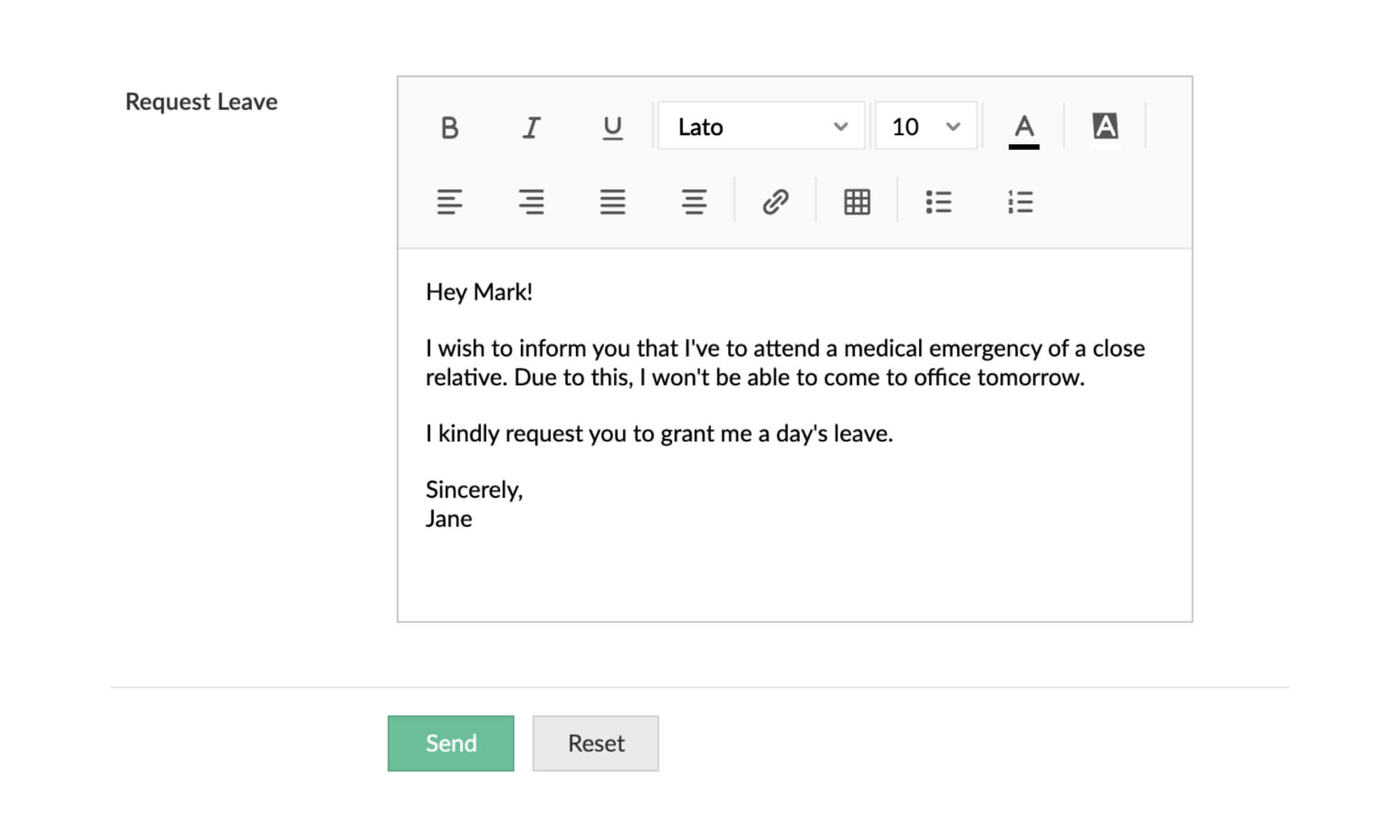Center align the text
The height and width of the screenshot is (840, 1400).
694,202
